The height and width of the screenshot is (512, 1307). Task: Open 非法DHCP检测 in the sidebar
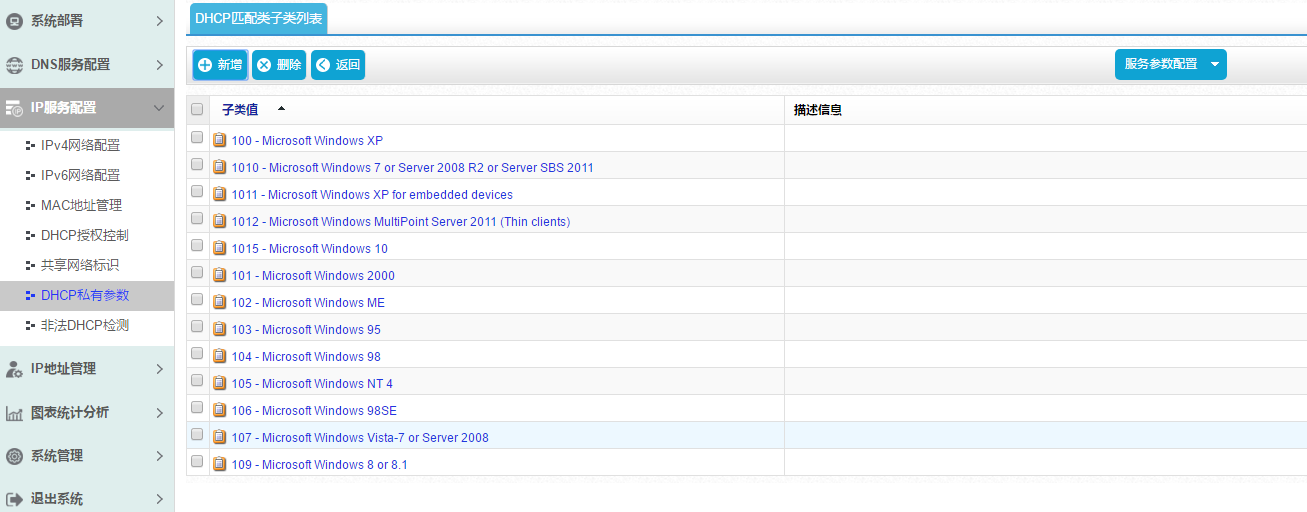coord(84,326)
